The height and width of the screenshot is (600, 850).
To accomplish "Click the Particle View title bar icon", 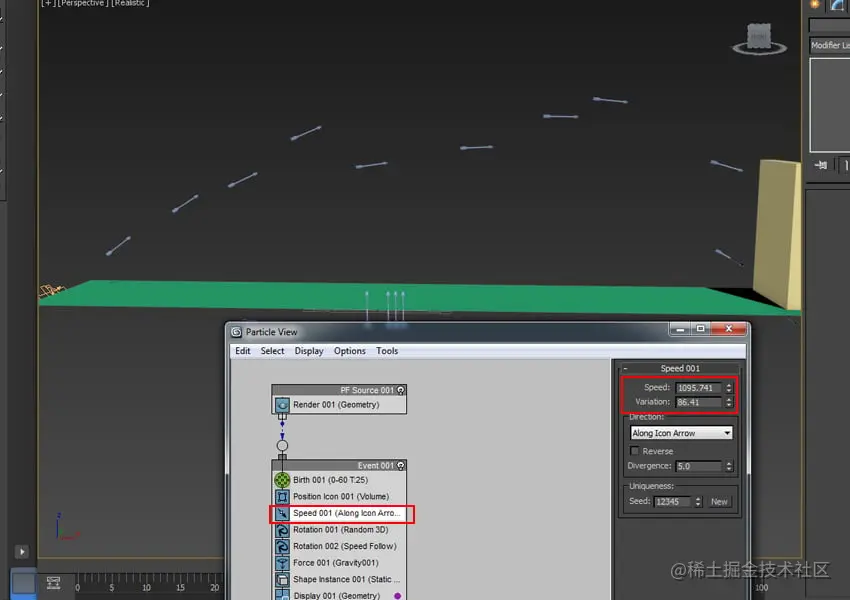I will 236,332.
